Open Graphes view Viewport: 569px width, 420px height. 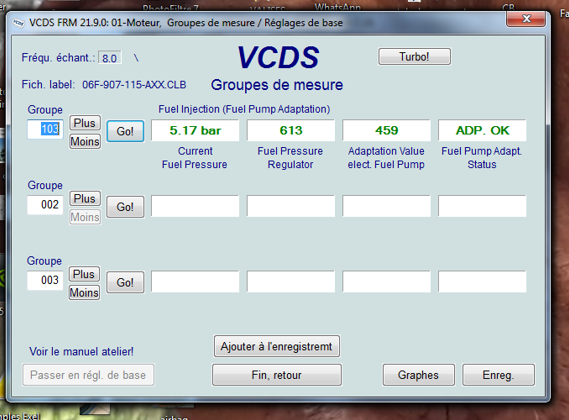pyautogui.click(x=418, y=375)
